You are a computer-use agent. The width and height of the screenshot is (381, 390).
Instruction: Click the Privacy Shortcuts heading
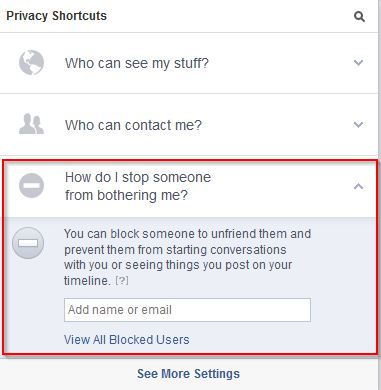point(57,16)
